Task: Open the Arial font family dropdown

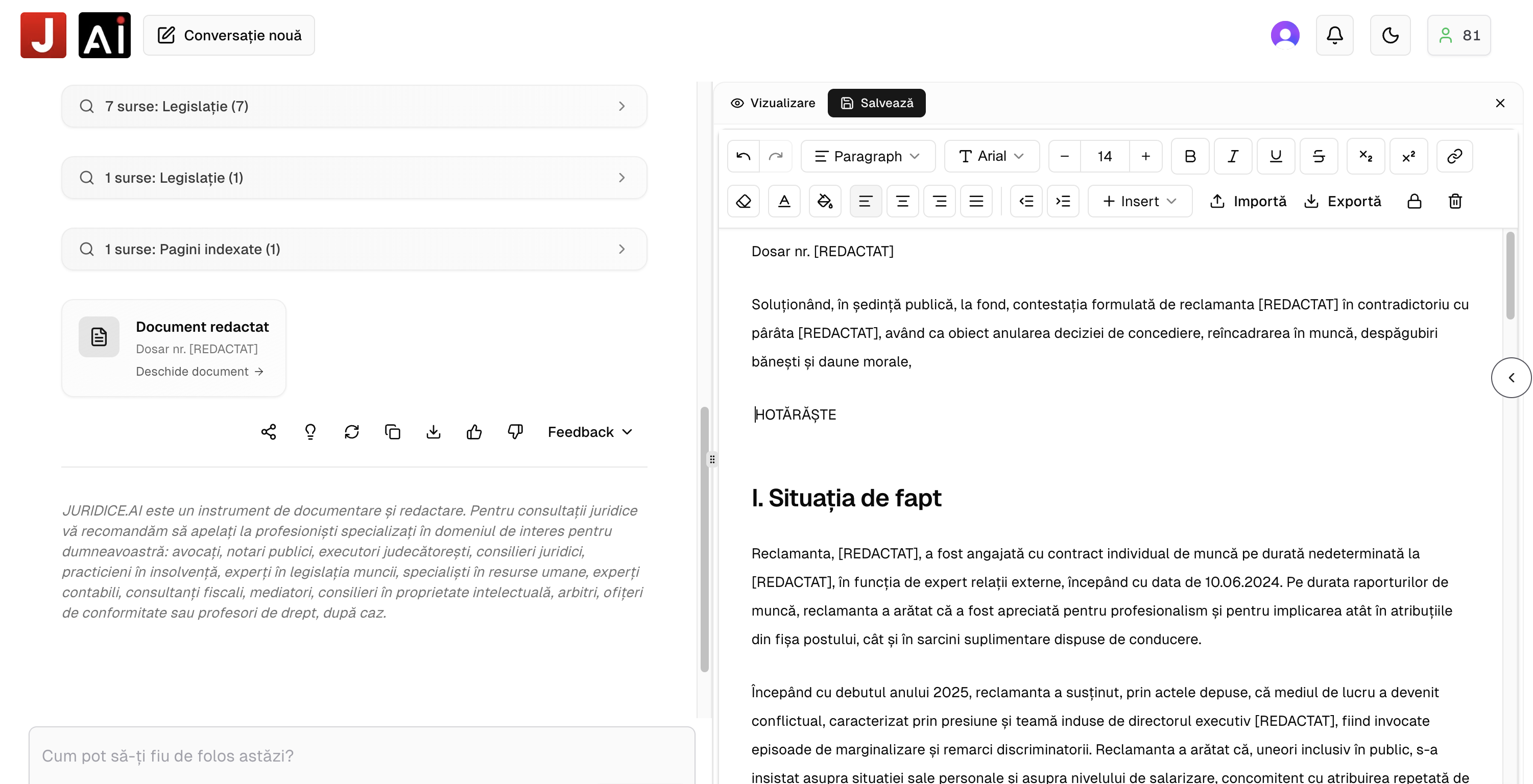Action: (x=991, y=156)
